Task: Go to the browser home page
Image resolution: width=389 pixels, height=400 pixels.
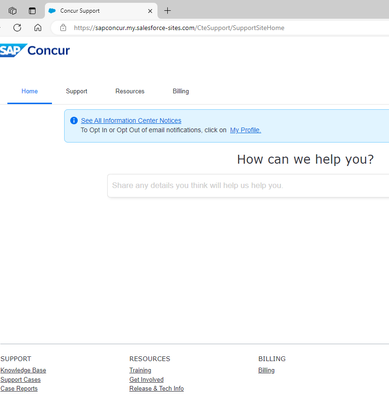Action: (x=38, y=28)
